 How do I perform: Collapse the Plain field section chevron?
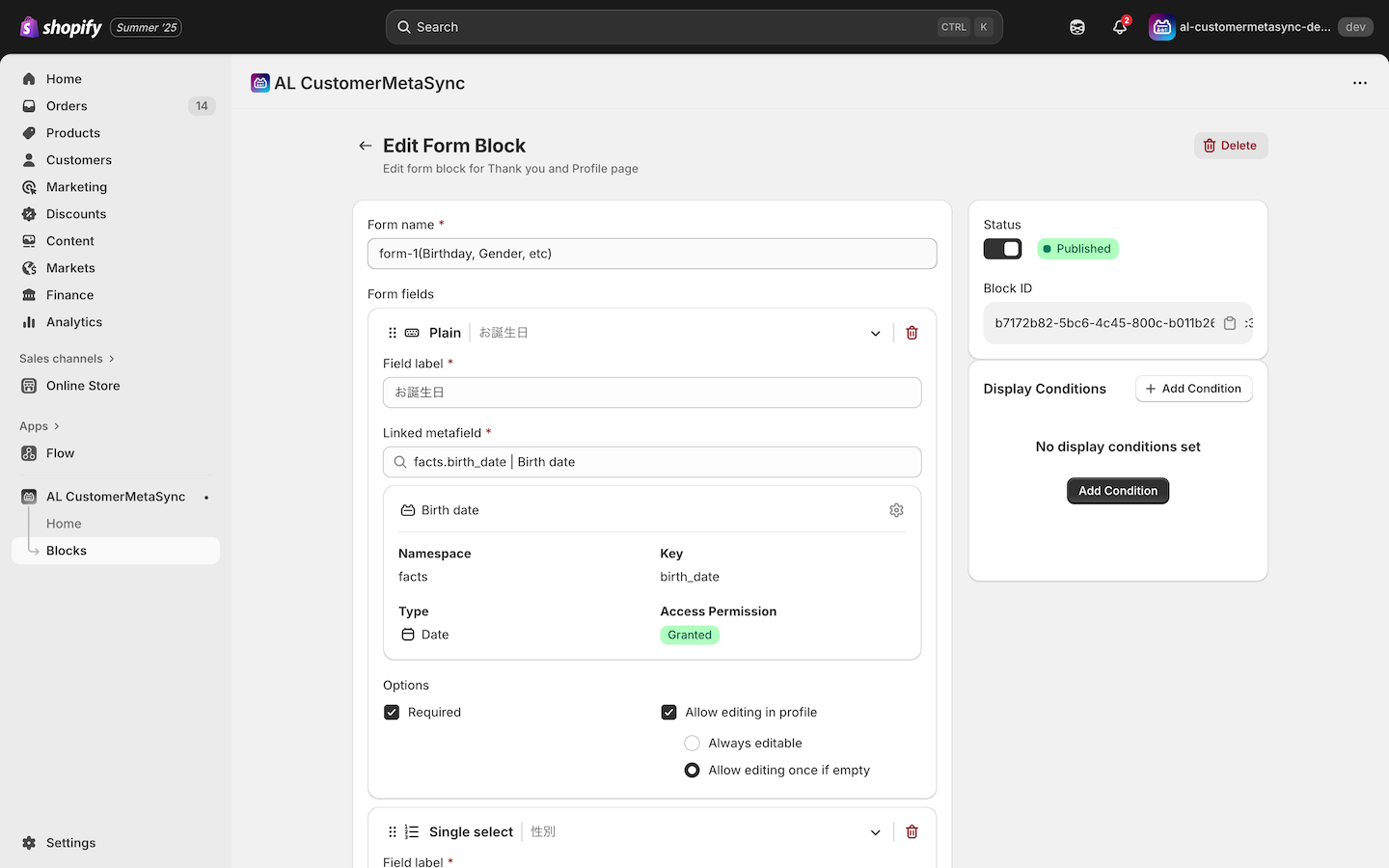coord(875,334)
